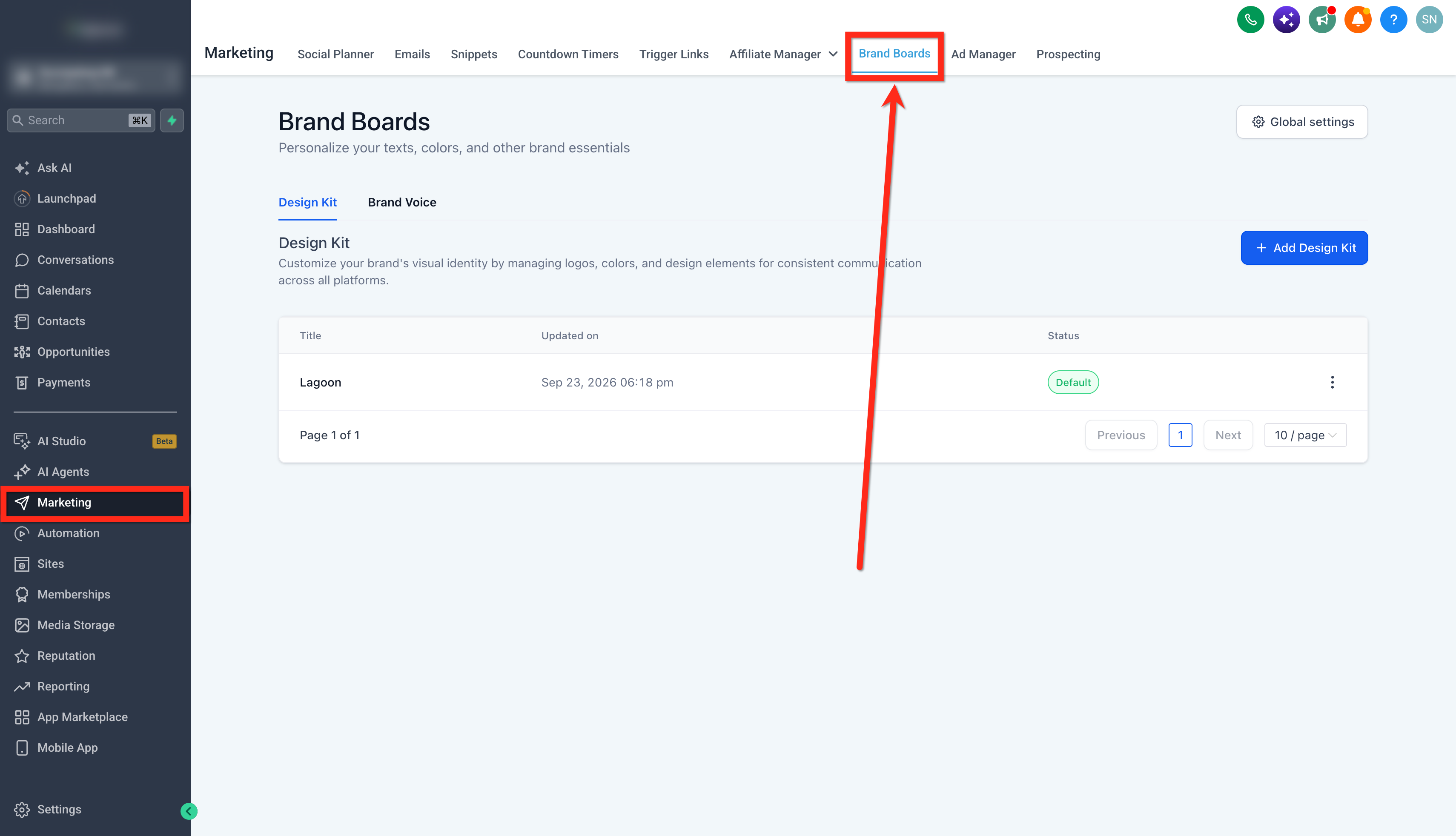Open the megaphone announcements icon

click(x=1321, y=20)
